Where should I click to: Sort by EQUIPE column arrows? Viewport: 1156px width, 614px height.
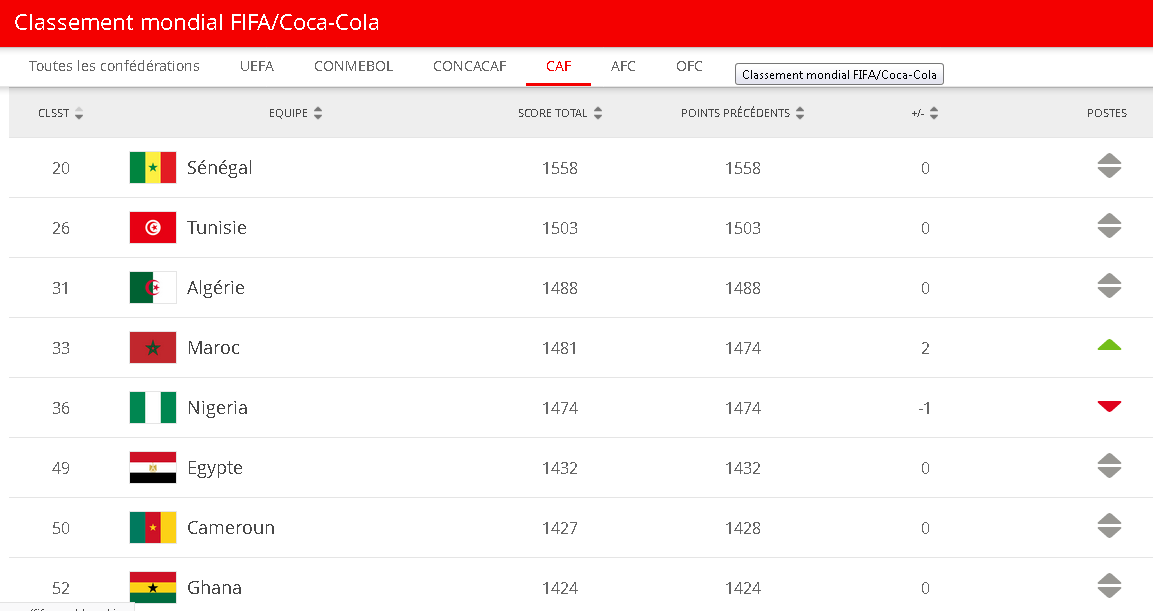point(318,114)
